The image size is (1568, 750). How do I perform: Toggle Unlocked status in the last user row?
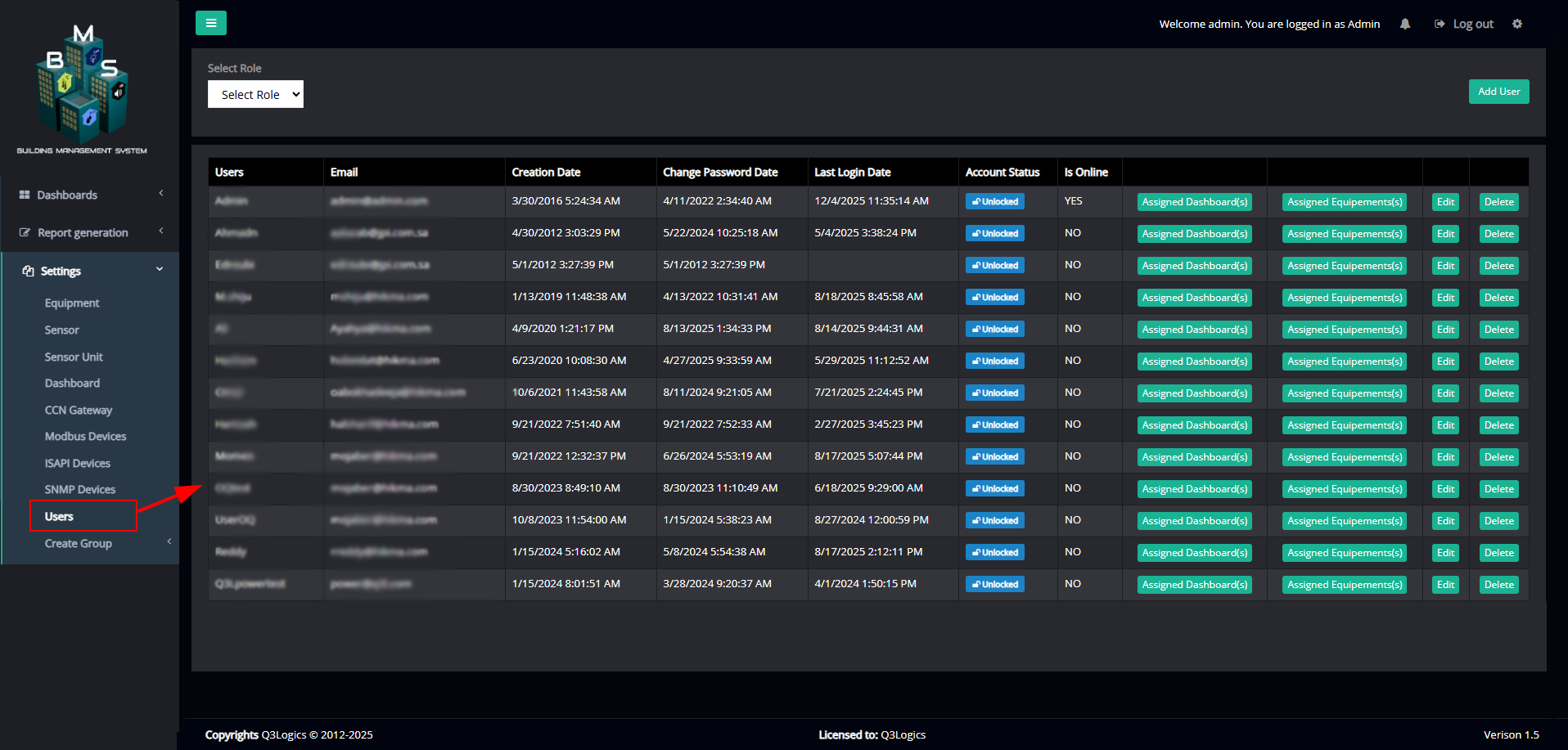tap(994, 585)
